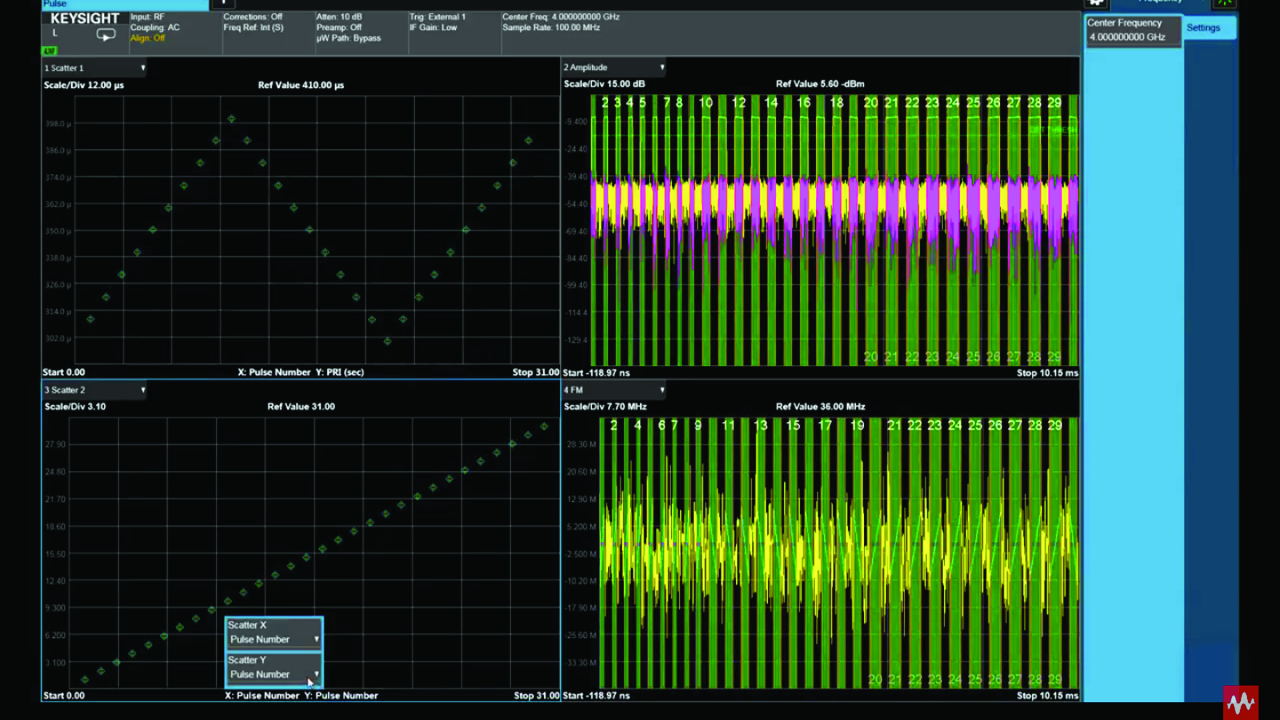Open the Settings gear icon top-right
Screen dimensions: 1280x720
click(x=1096, y=3)
